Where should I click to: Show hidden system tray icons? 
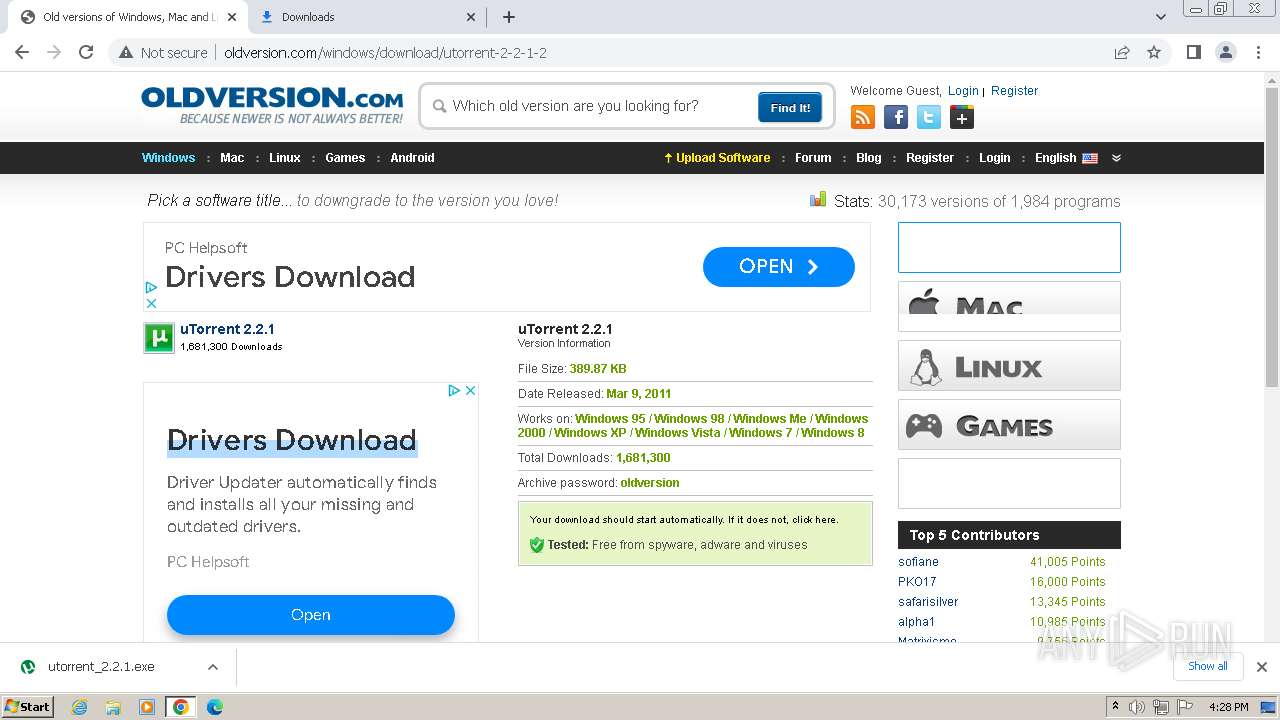point(1115,707)
